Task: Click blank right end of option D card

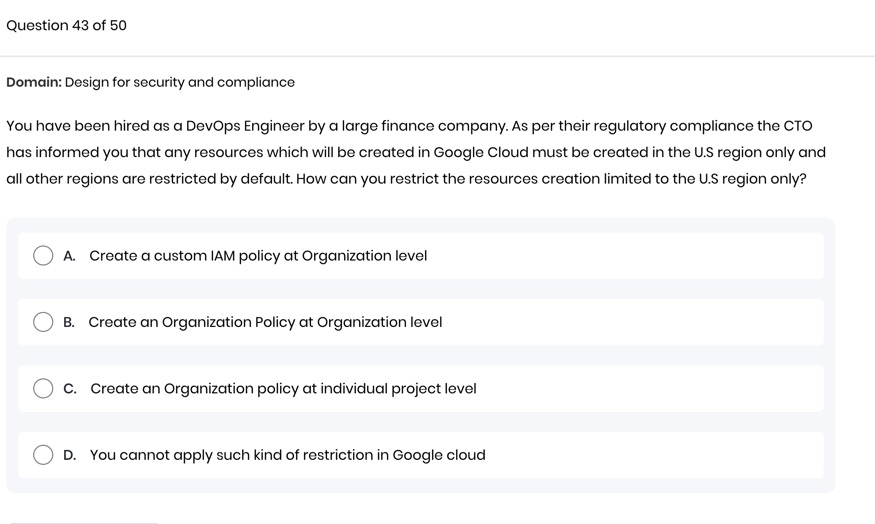Action: coord(700,455)
